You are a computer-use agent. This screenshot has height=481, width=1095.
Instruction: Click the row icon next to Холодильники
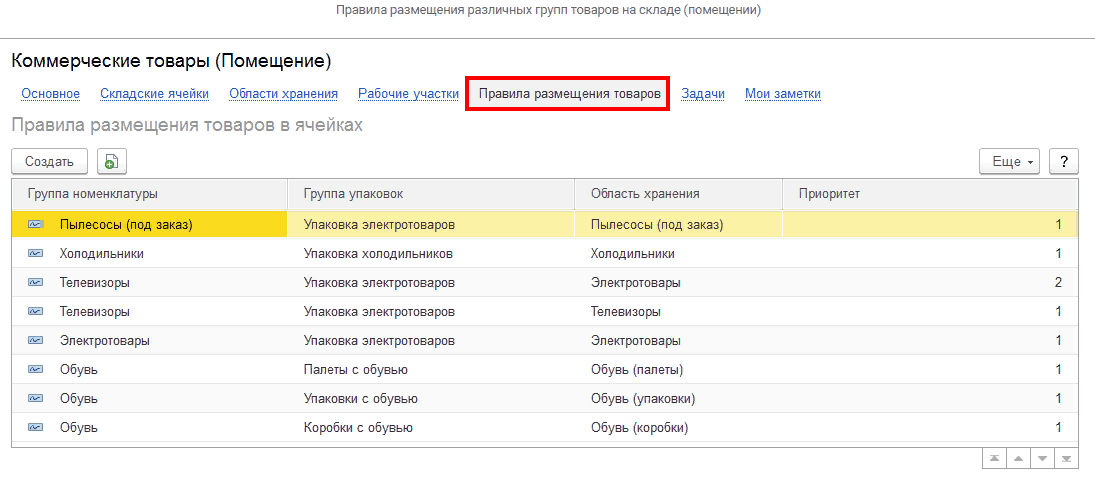tap(36, 254)
